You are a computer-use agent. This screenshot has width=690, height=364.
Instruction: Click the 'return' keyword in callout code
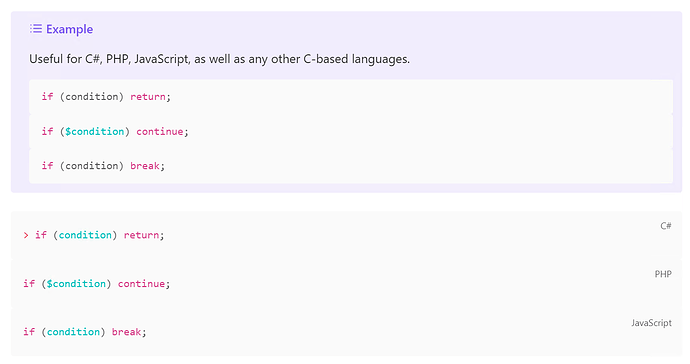(x=147, y=97)
